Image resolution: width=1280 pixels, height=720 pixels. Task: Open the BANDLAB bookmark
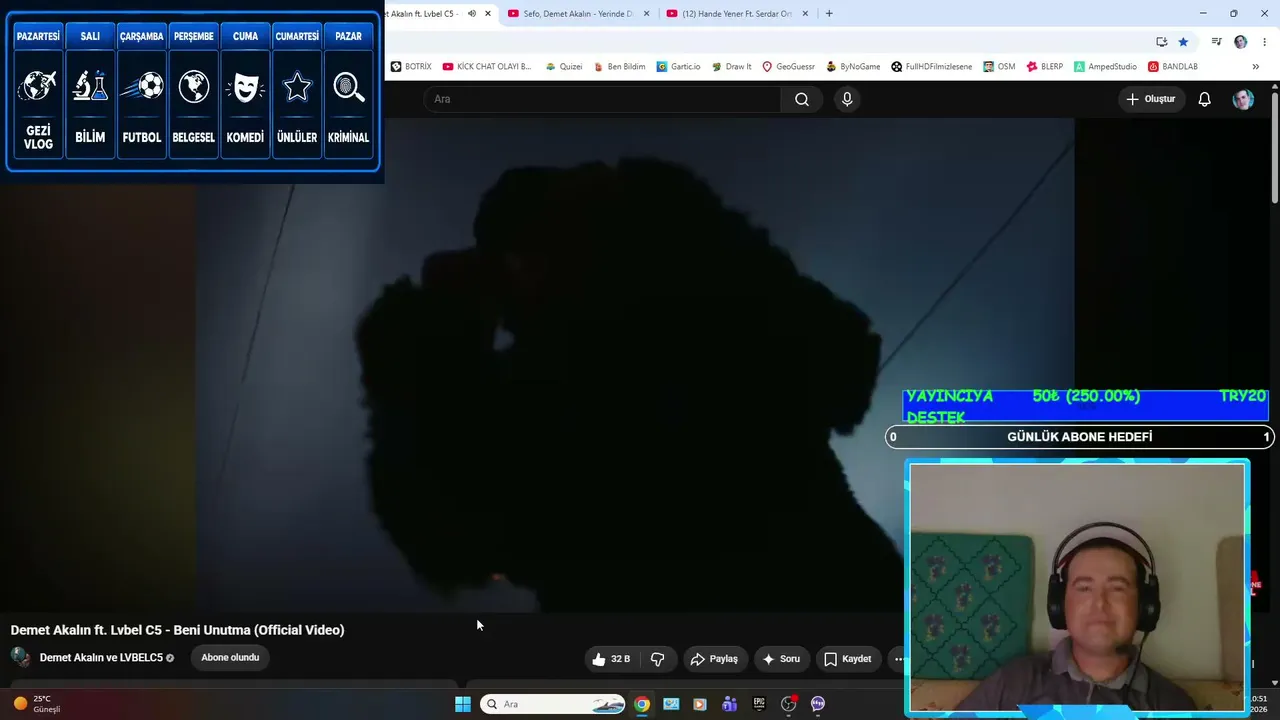tap(1173, 67)
